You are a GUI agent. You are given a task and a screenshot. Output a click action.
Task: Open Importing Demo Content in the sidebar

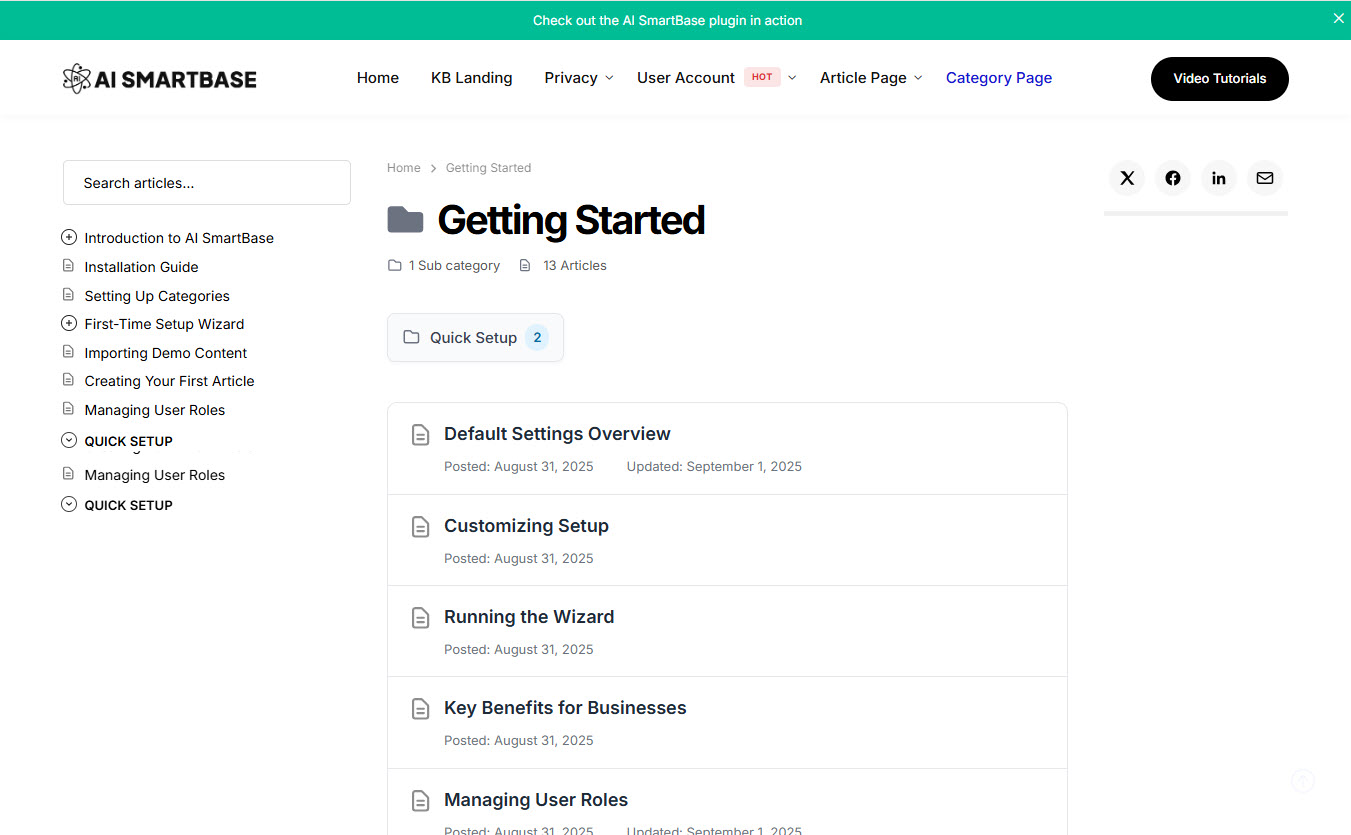[165, 353]
